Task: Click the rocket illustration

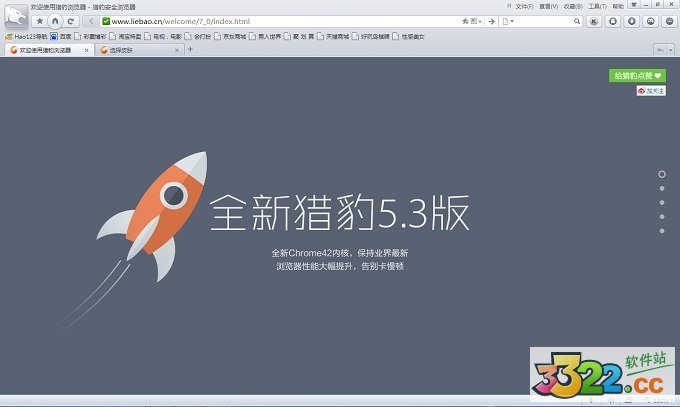Action: [x=152, y=216]
